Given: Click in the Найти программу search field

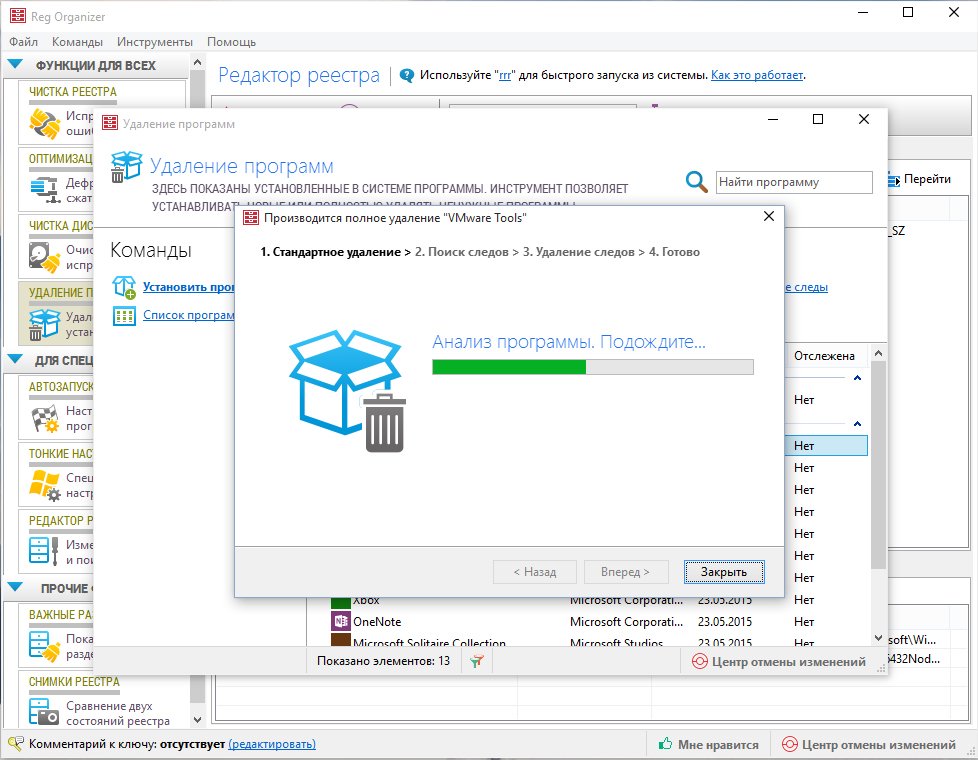Looking at the screenshot, I should (794, 182).
